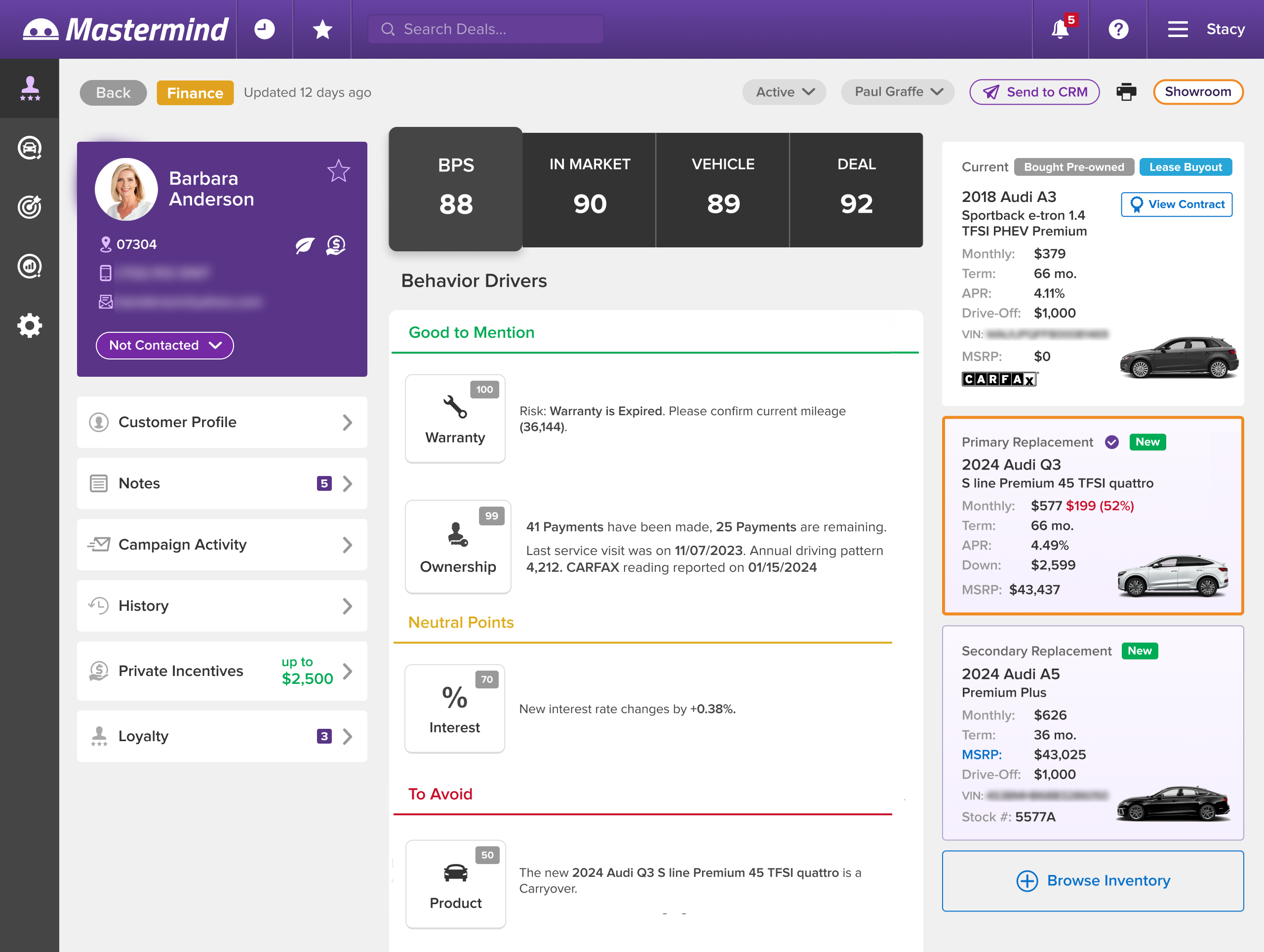Select the target icon in the left sidebar
The image size is (1264, 952).
coord(29,207)
